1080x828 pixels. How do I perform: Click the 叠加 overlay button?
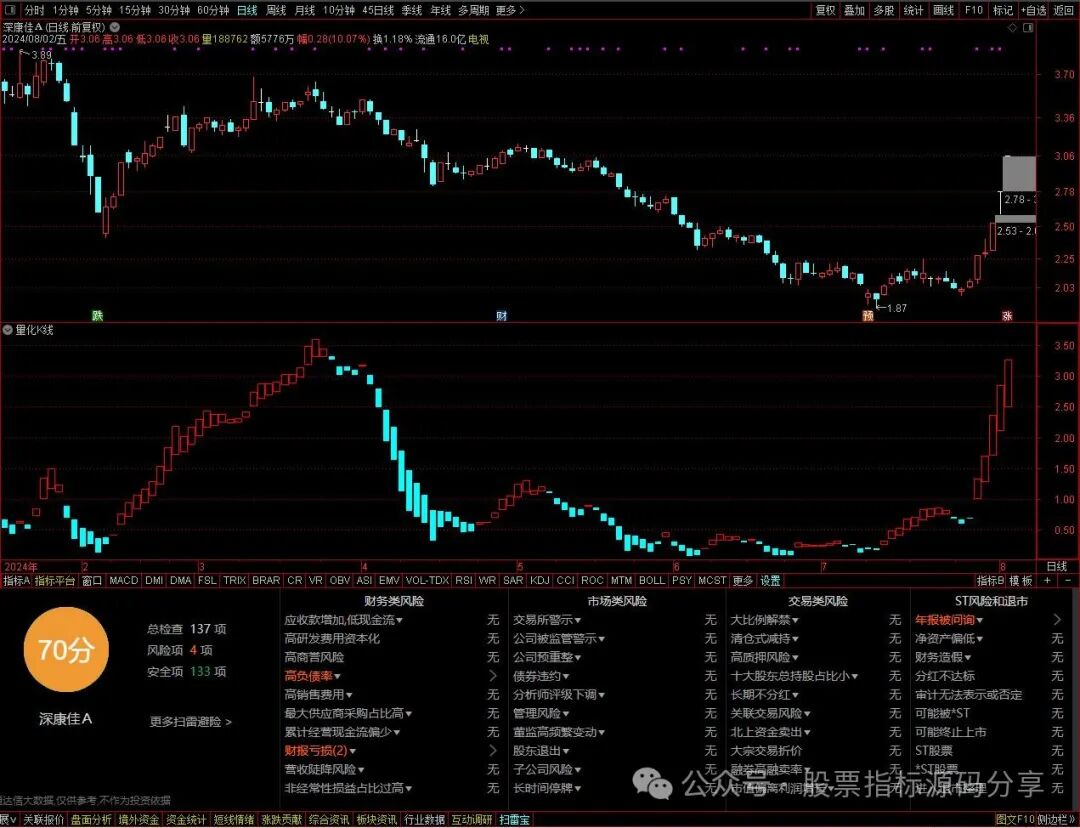click(x=854, y=10)
